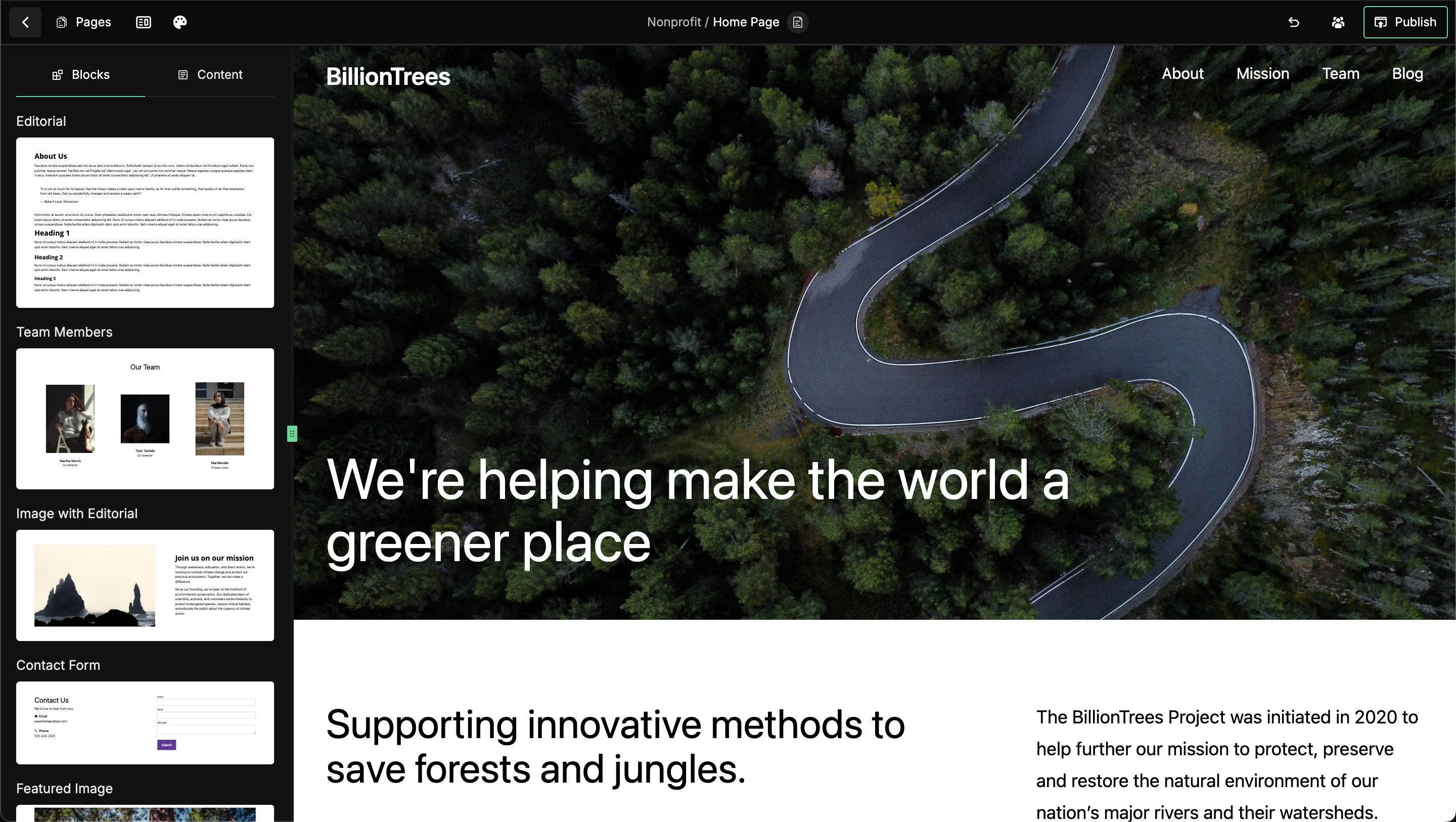Switch to the Content tab
Screen dimensions: 1456x822
click(x=210, y=75)
